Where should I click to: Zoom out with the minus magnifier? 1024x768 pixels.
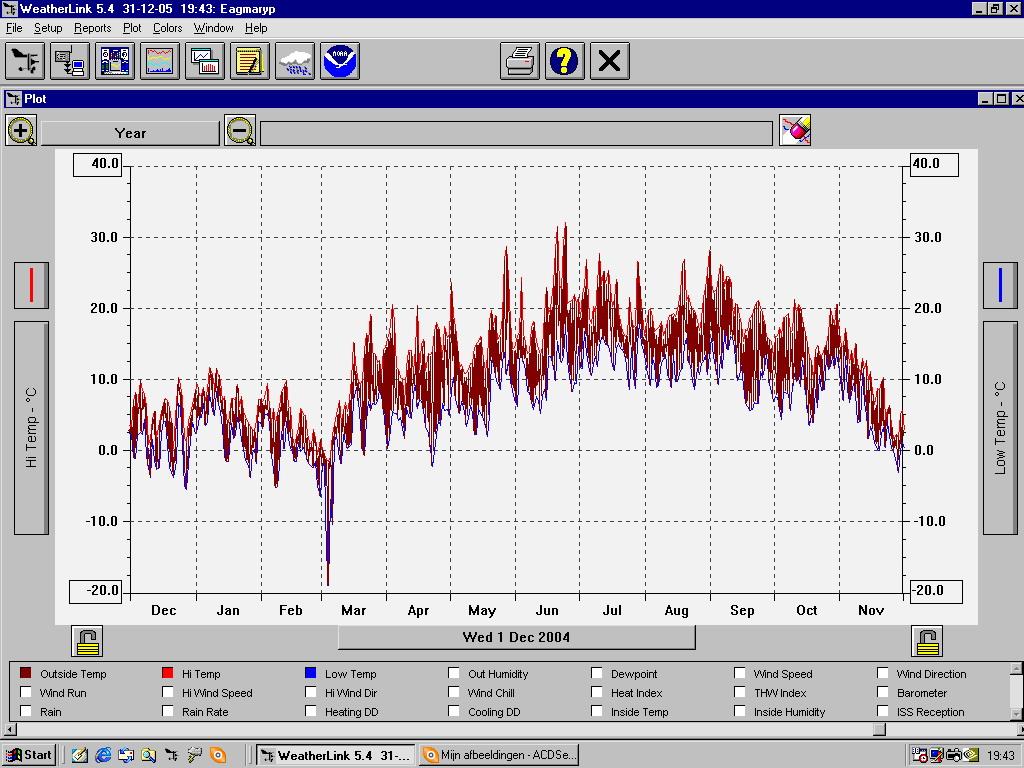pos(240,131)
